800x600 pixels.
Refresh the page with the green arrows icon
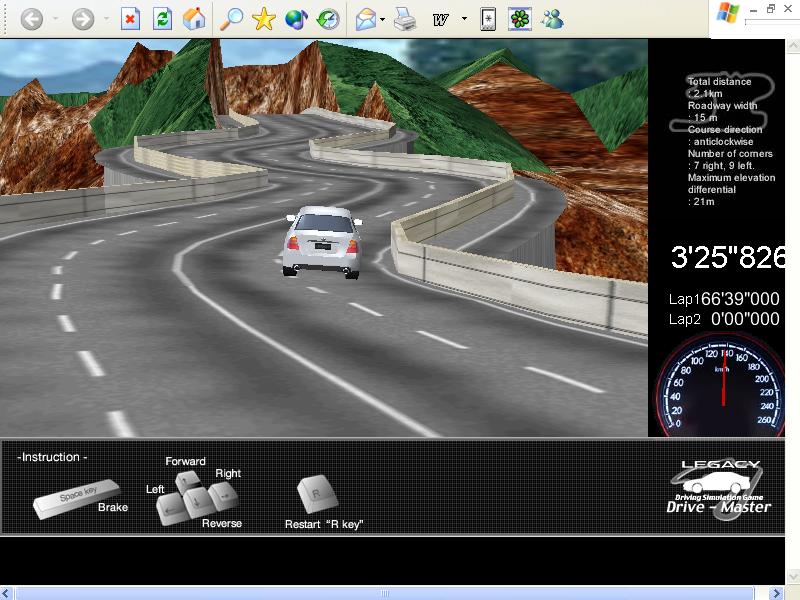click(162, 19)
